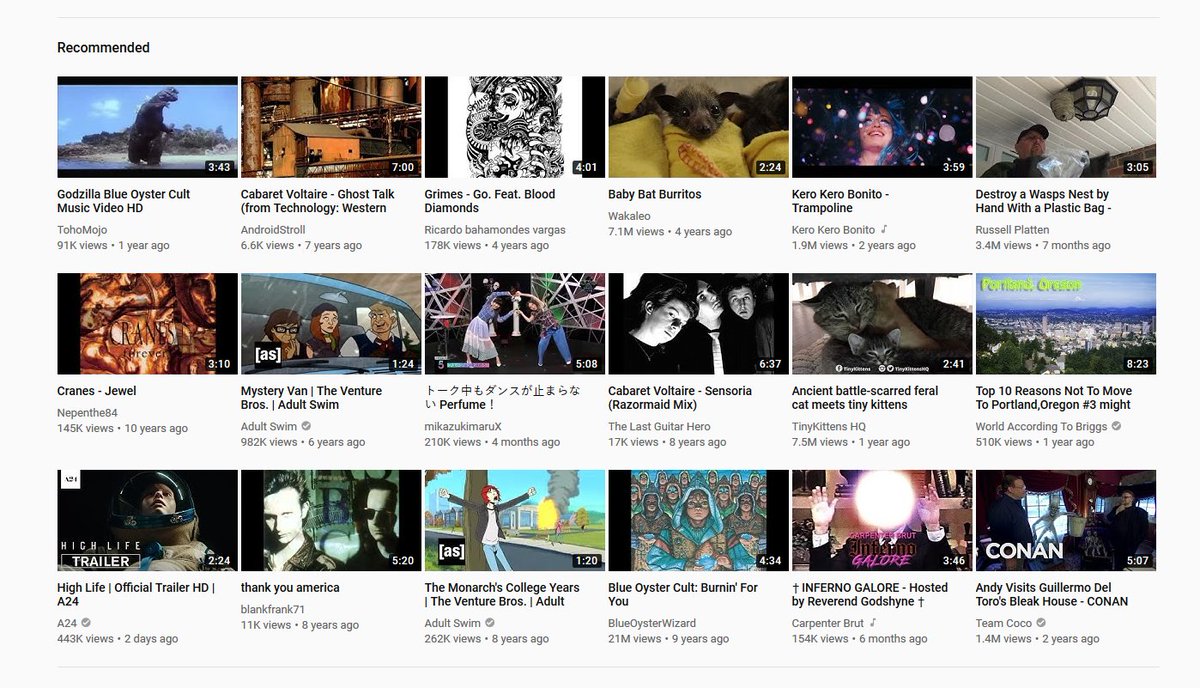Click the Blue Oyster Cult: Burnin' For You title
Image resolution: width=1200 pixels, height=688 pixels.
[x=683, y=595]
